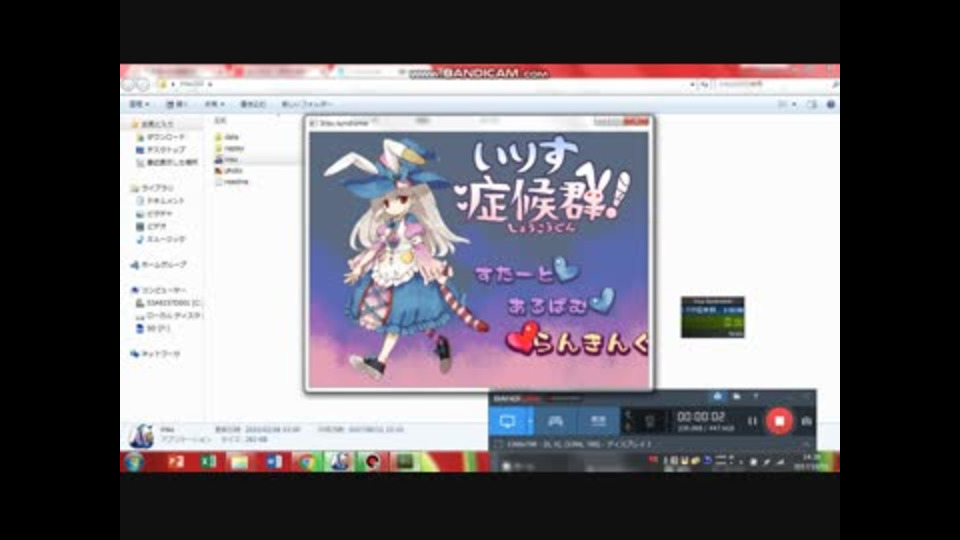Switch Bandicam to HDMI device recording mode
Image resolution: width=960 pixels, height=540 pixels.
(x=598, y=421)
